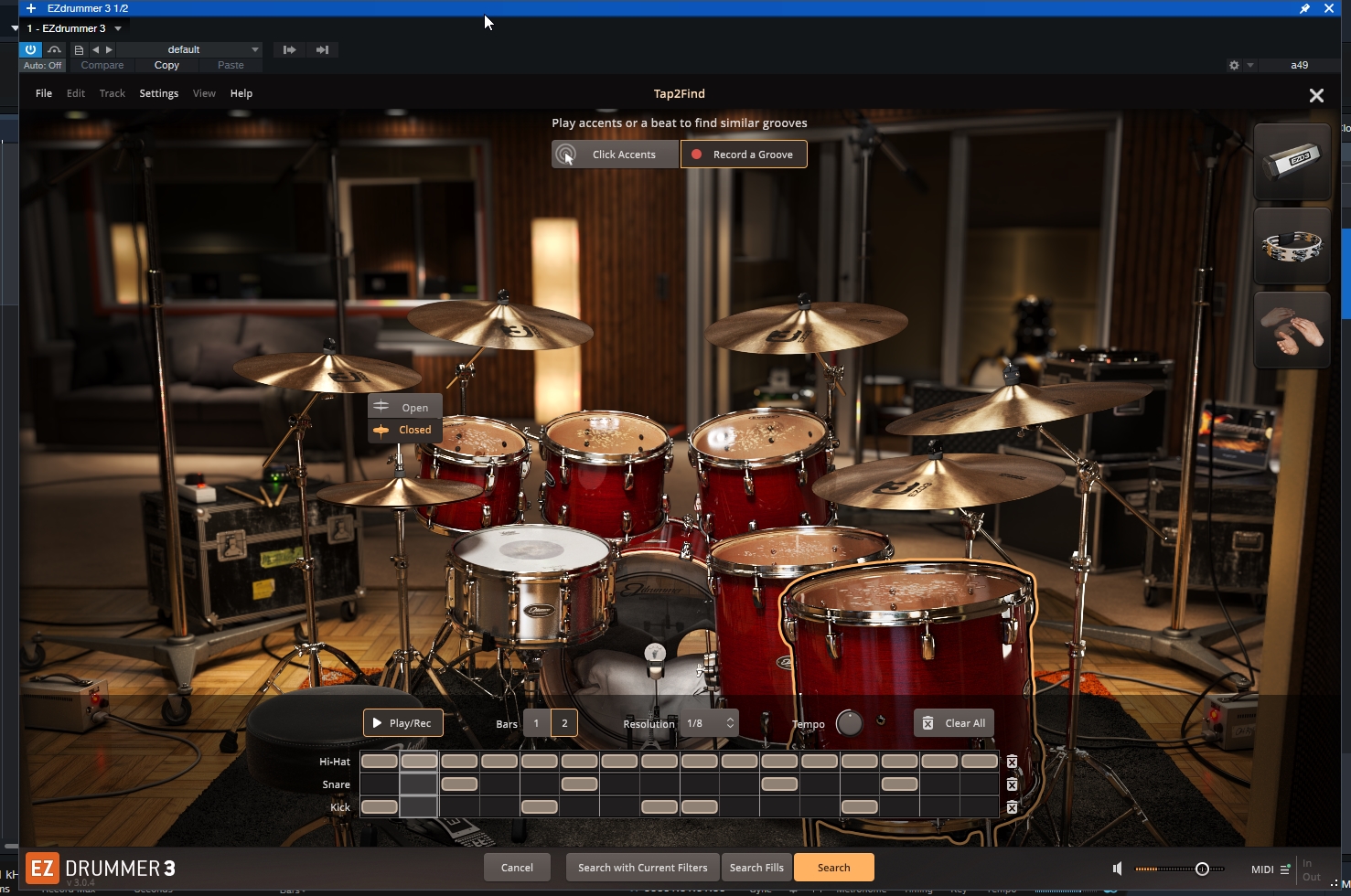The height and width of the screenshot is (896, 1351).
Task: Select the cowbell percussion thumbnail
Action: coord(1292,162)
